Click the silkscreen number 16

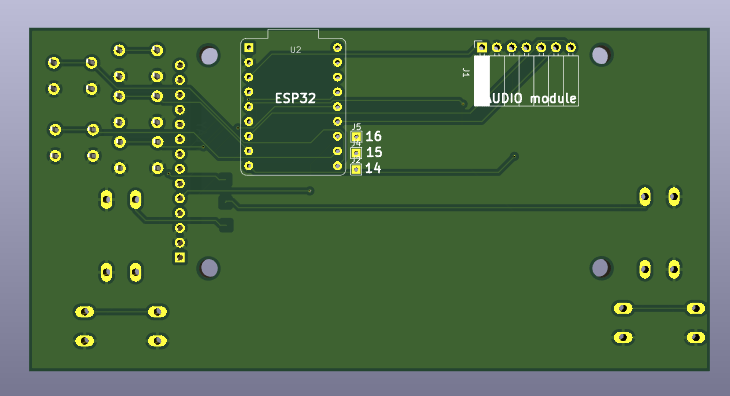point(373,136)
